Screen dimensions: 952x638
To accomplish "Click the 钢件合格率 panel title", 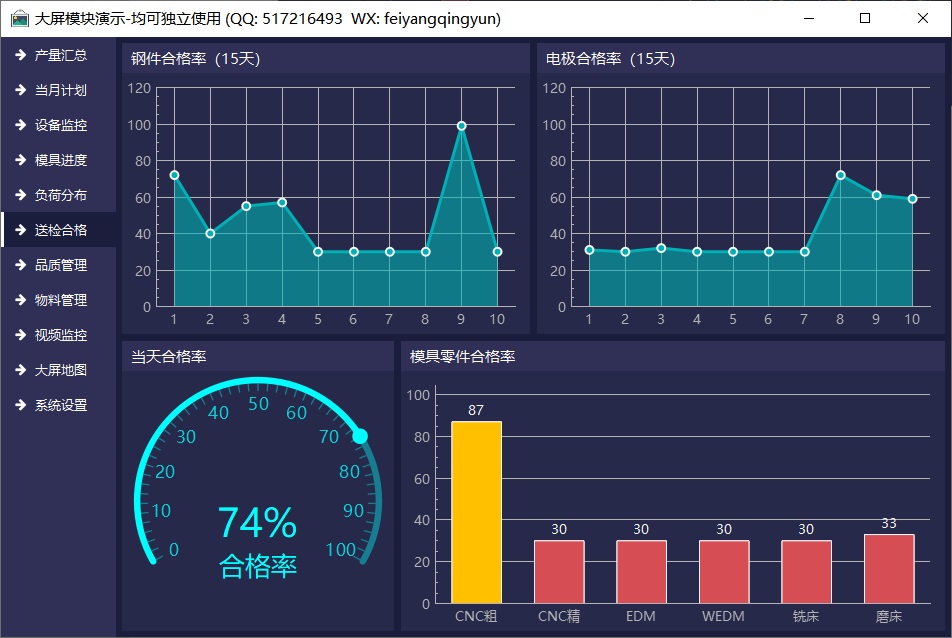I will coord(195,59).
